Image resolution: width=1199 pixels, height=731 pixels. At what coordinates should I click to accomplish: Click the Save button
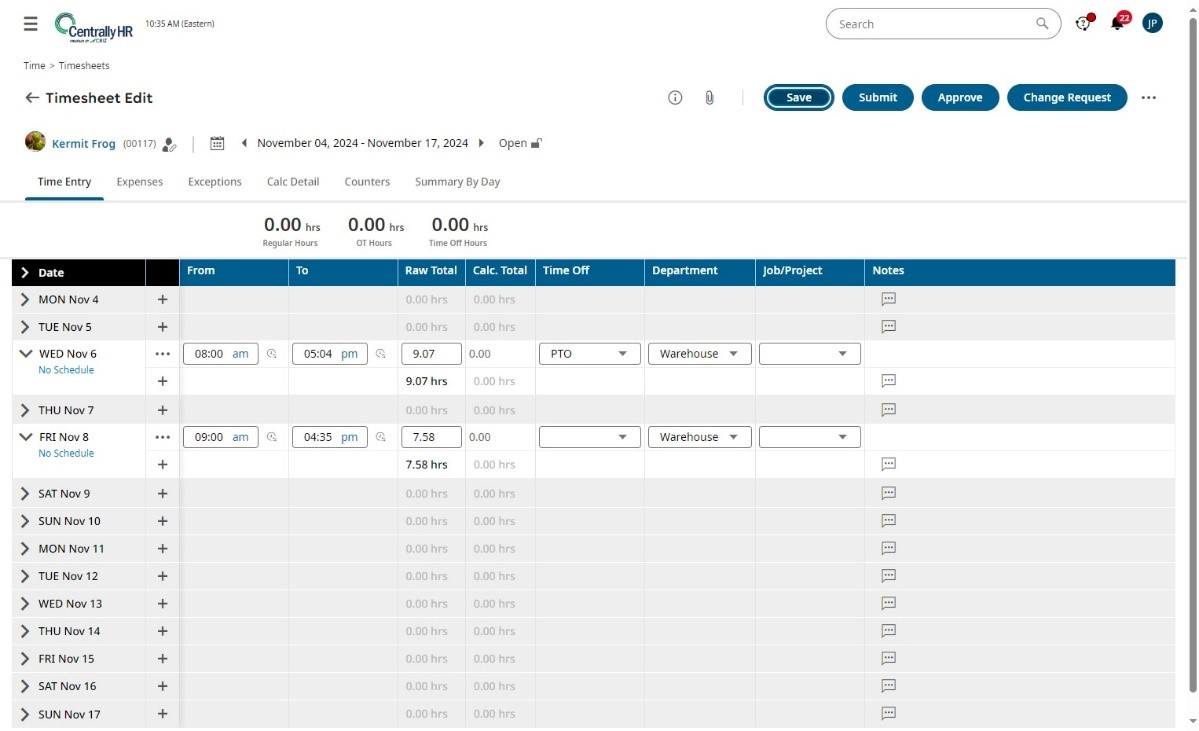[799, 98]
